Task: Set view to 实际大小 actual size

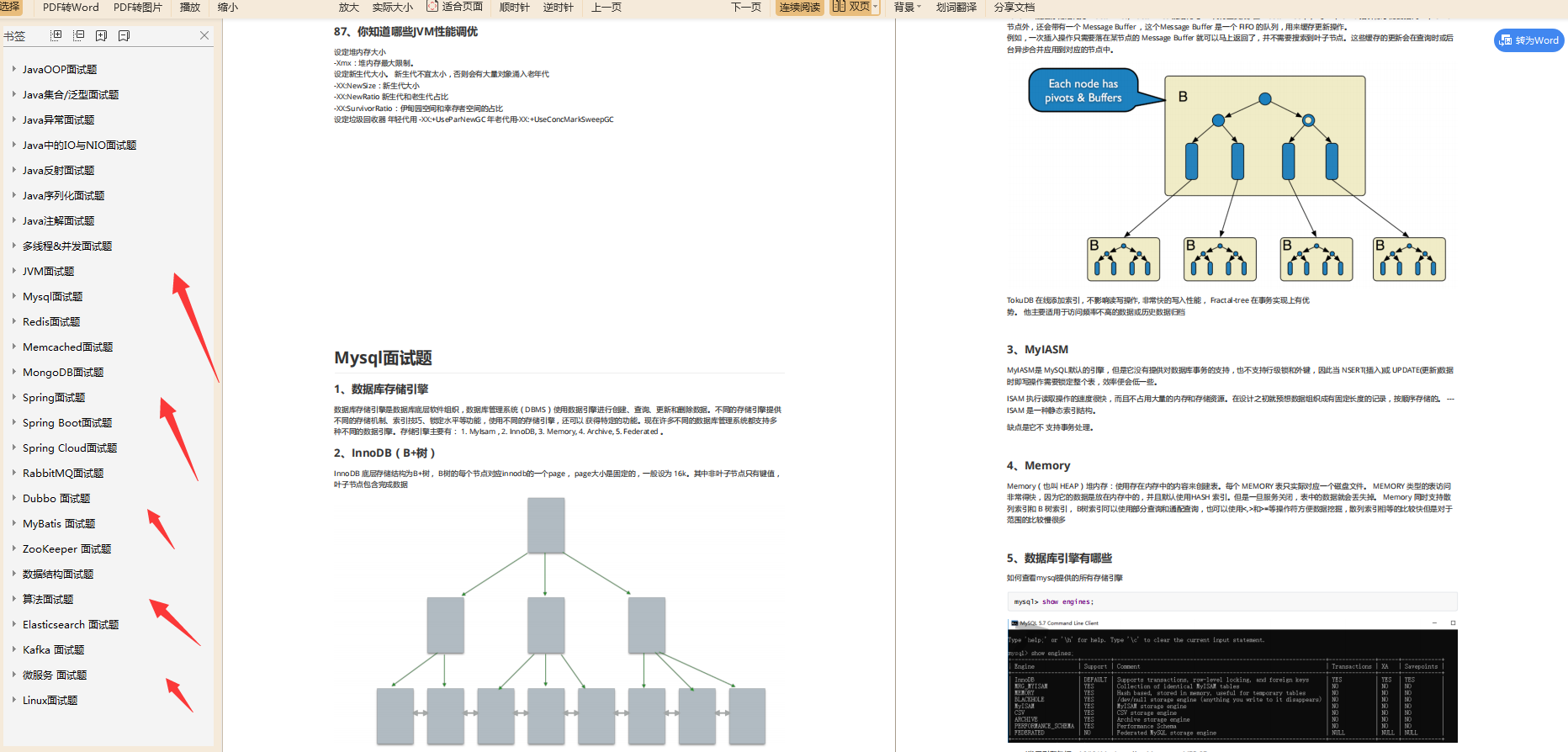Action: pos(393,7)
